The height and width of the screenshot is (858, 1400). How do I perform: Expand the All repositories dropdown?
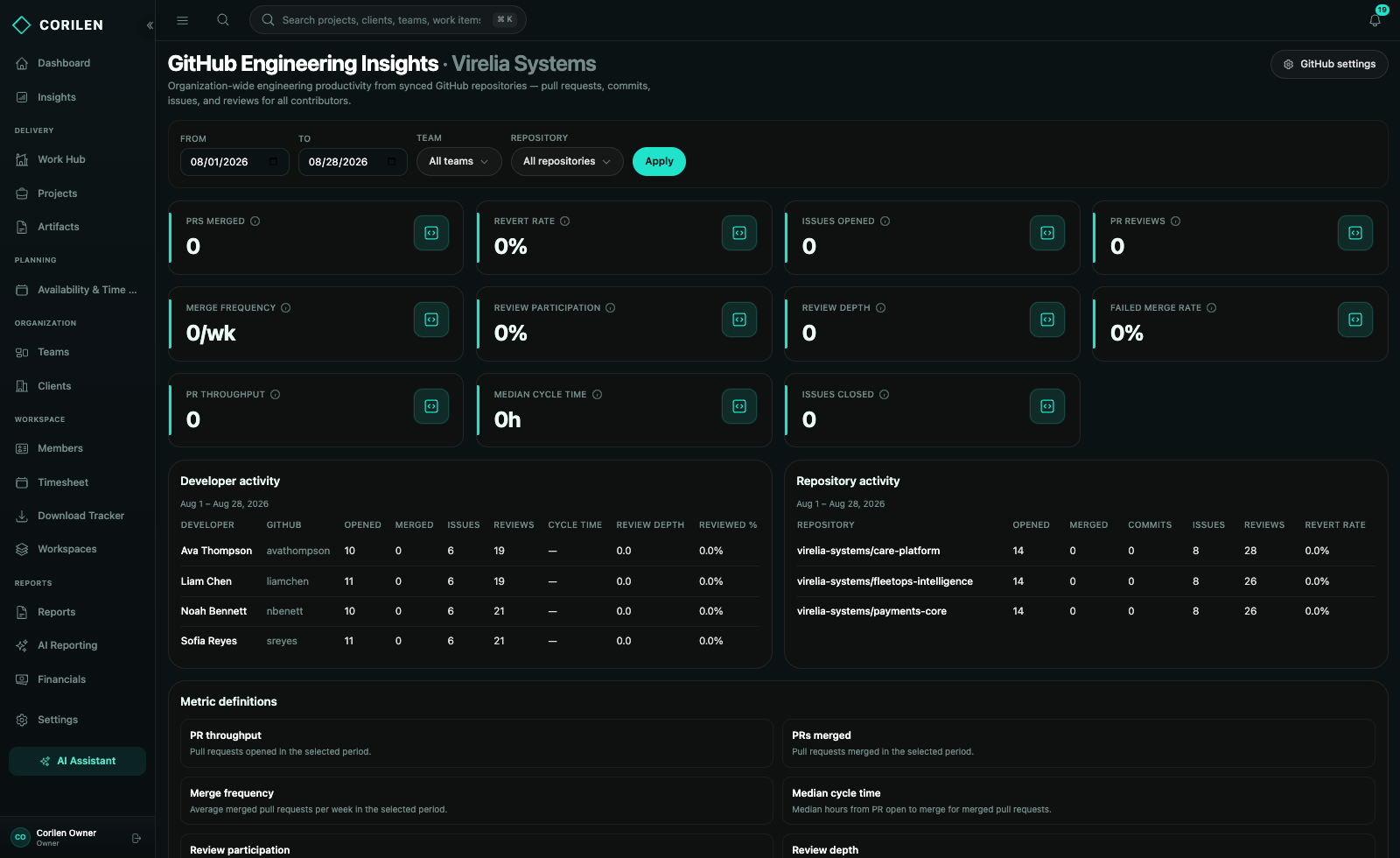[x=567, y=162]
